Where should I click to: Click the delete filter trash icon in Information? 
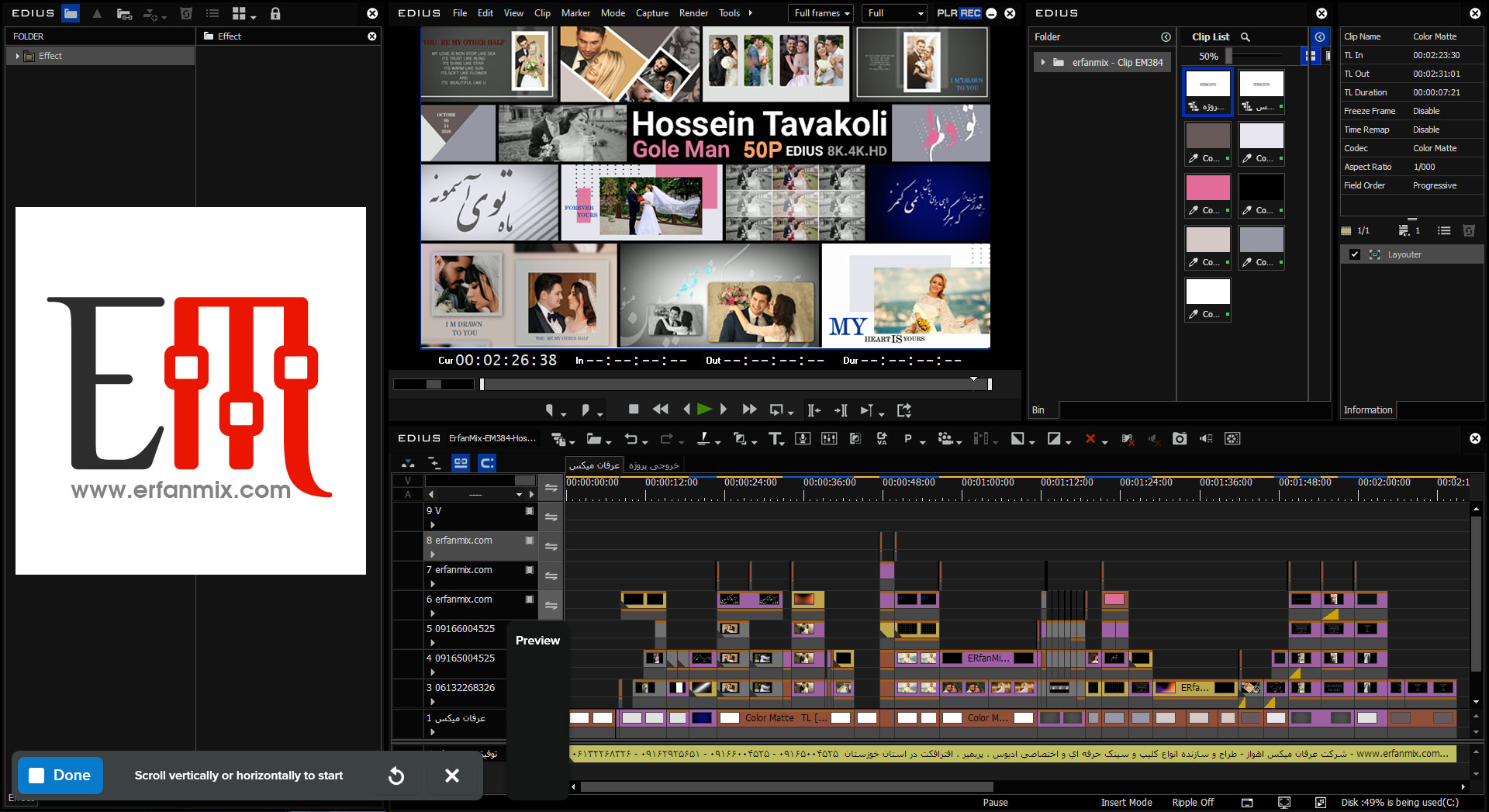point(1468,230)
